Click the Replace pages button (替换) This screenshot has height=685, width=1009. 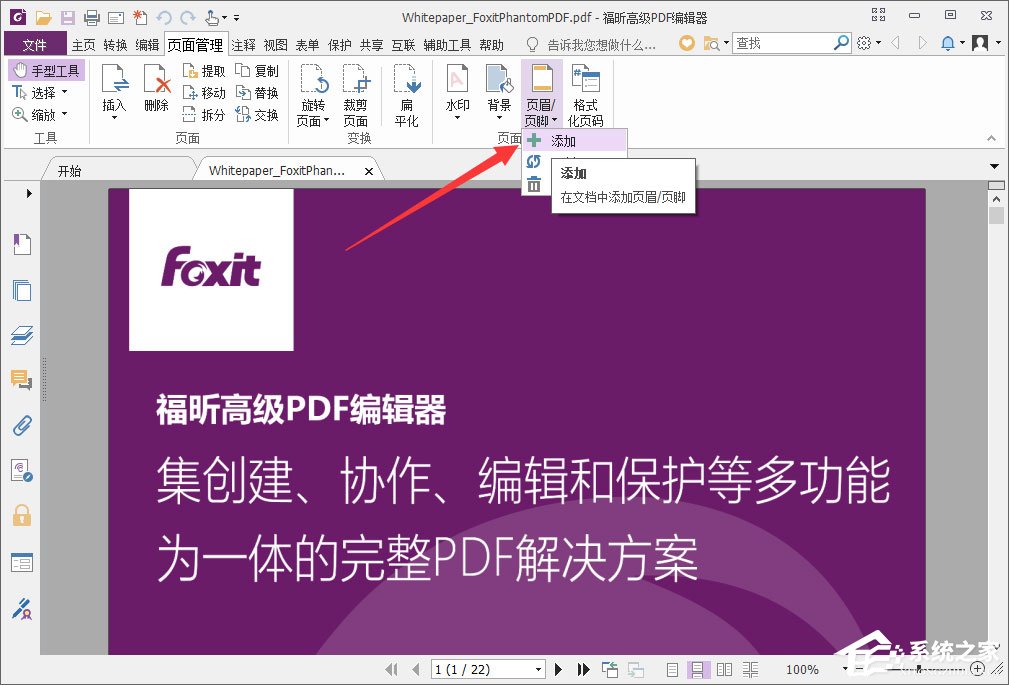click(258, 92)
